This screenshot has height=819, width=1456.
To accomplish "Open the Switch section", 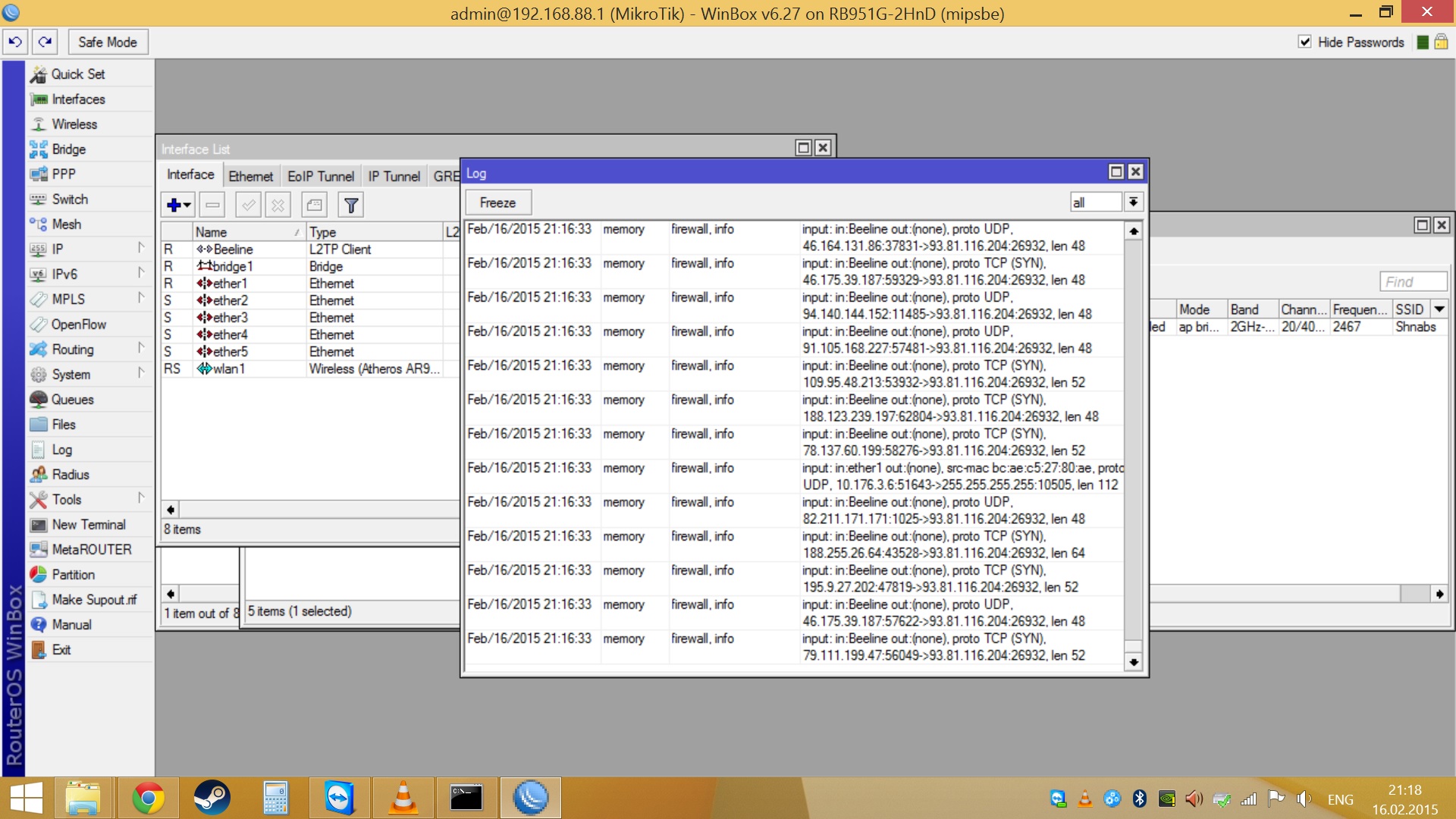I will [x=70, y=199].
